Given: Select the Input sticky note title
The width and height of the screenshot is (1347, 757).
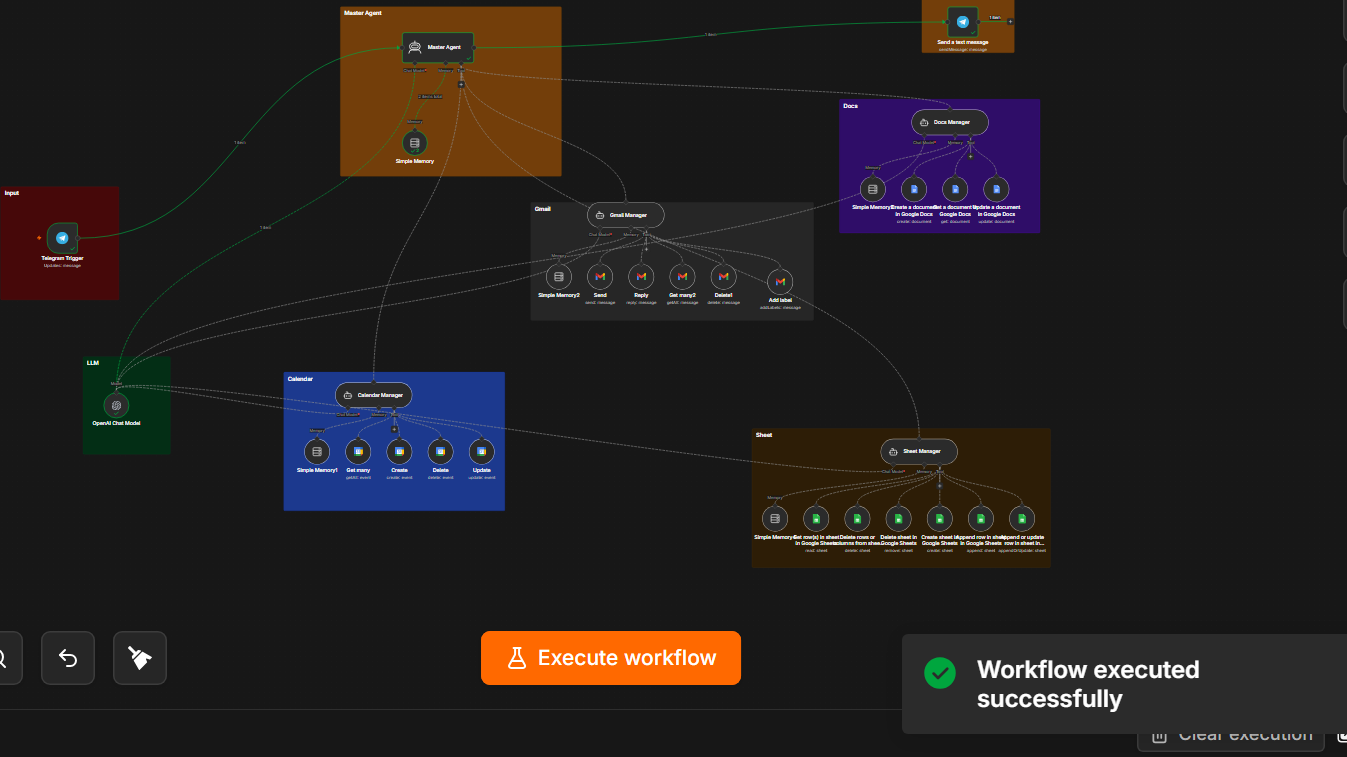Looking at the screenshot, I should point(12,193).
